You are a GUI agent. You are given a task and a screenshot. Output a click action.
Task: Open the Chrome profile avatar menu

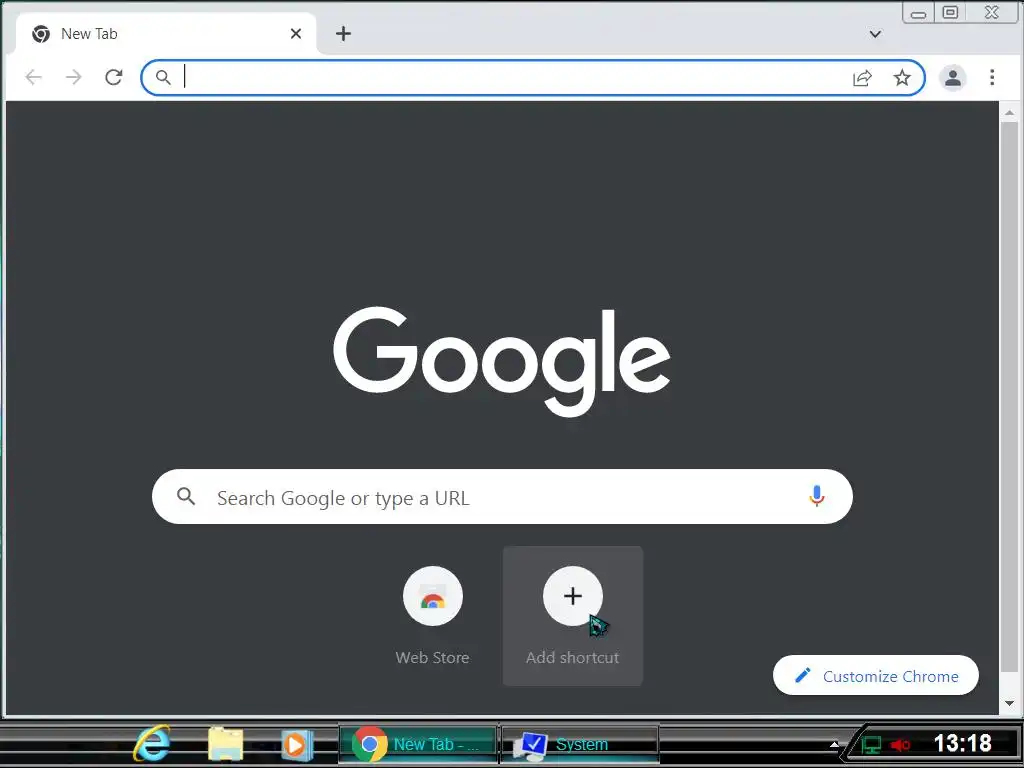tap(953, 78)
